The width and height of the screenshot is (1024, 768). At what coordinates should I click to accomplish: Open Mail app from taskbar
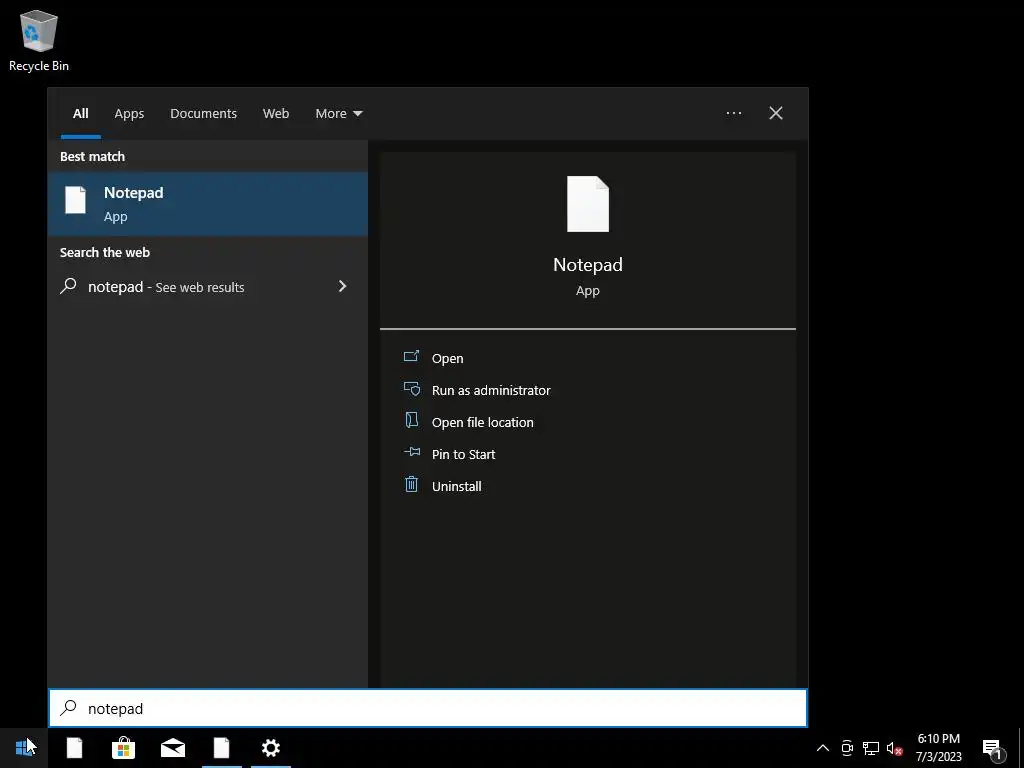[172, 748]
